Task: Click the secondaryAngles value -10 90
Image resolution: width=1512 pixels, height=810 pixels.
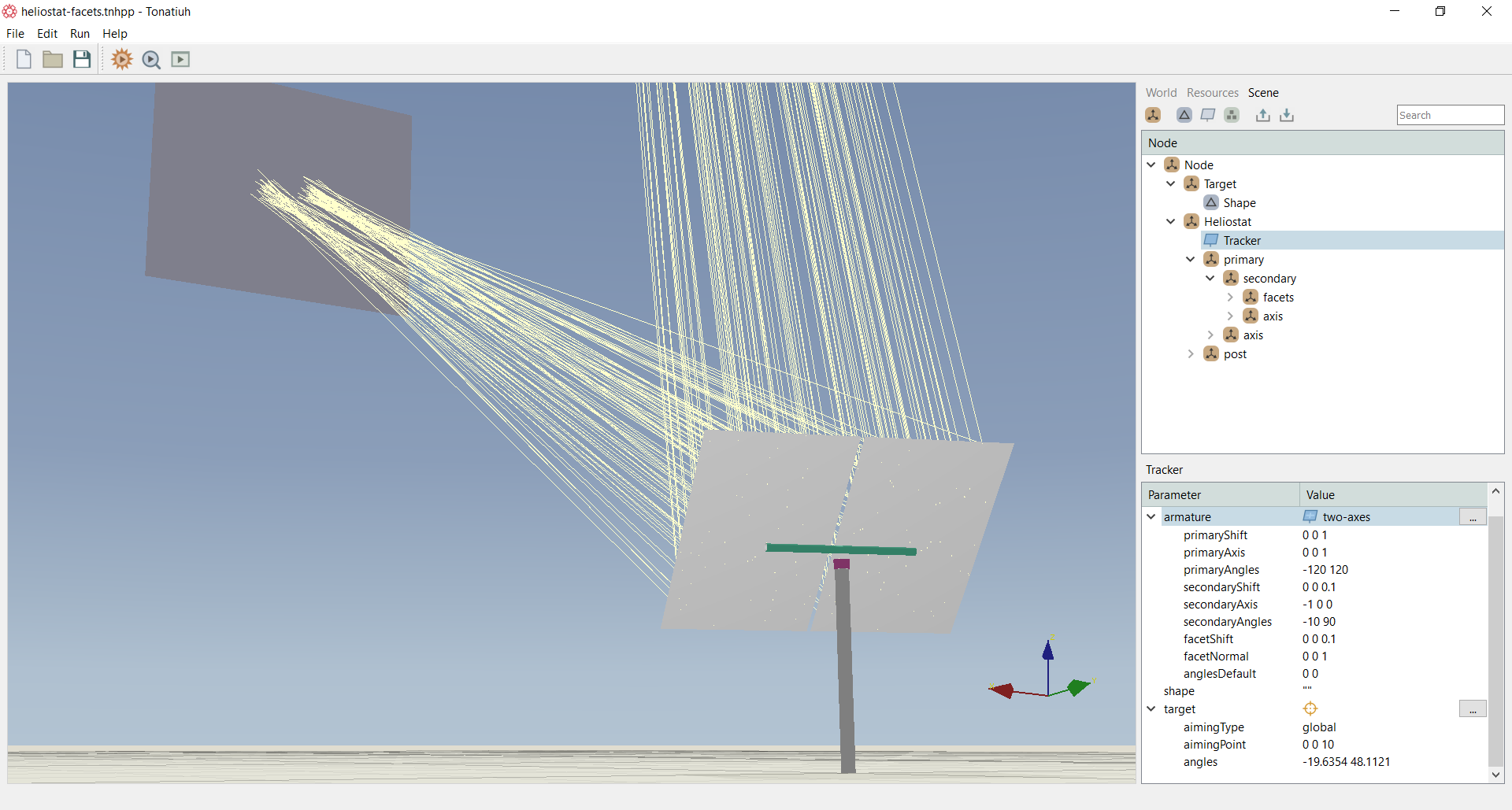Action: (x=1319, y=622)
